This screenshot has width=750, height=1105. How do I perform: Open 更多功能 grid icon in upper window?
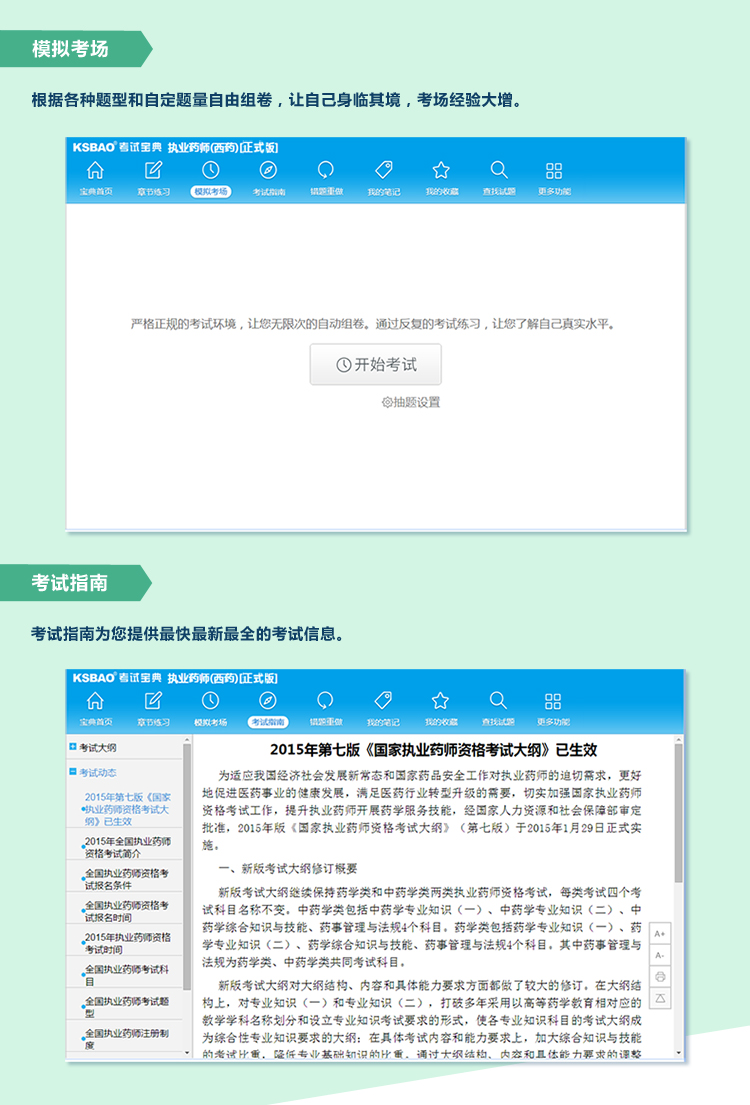pos(554,178)
